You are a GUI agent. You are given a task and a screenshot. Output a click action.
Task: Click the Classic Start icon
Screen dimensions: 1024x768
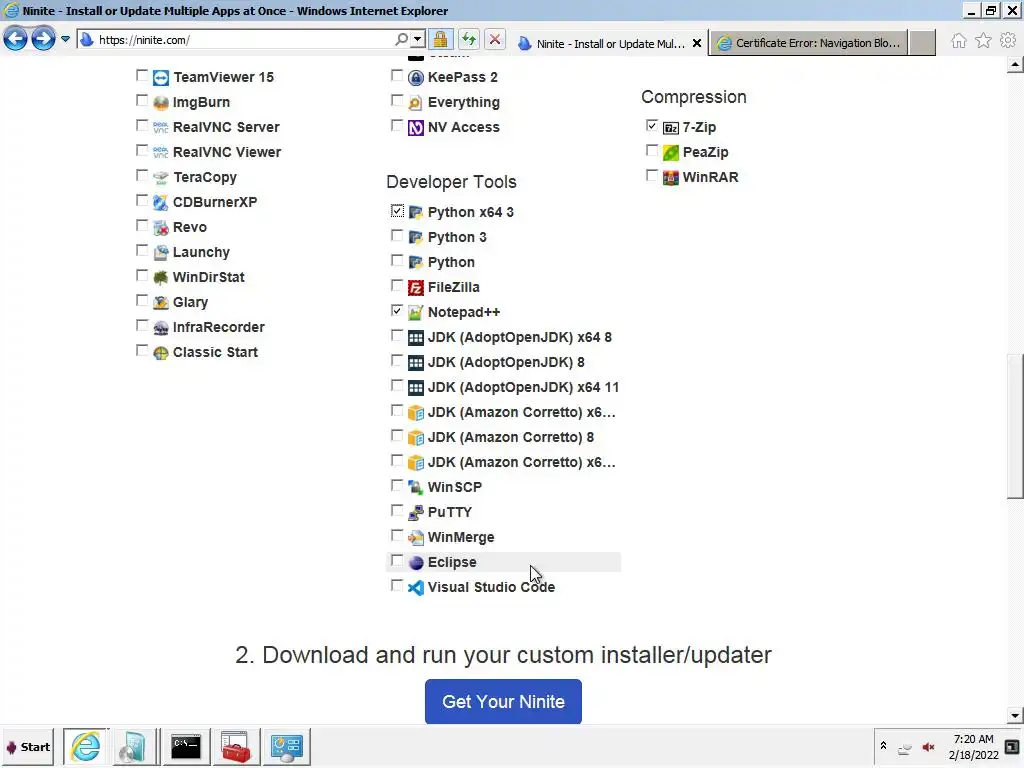coord(161,353)
